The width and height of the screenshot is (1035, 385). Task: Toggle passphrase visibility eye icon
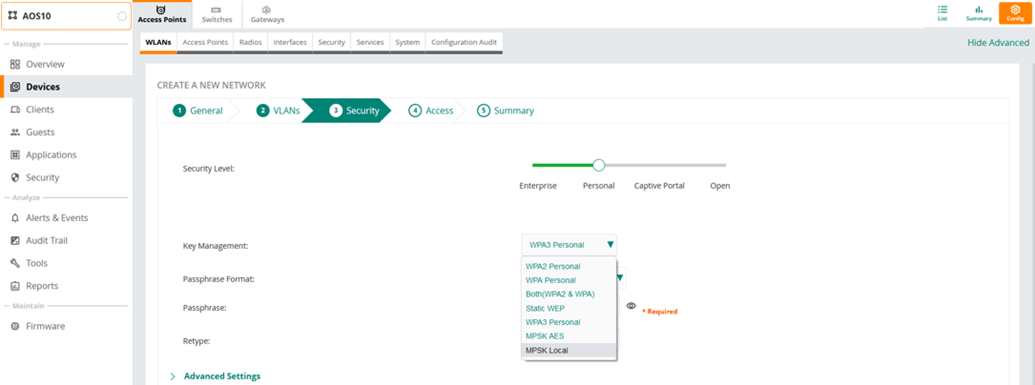coord(631,306)
